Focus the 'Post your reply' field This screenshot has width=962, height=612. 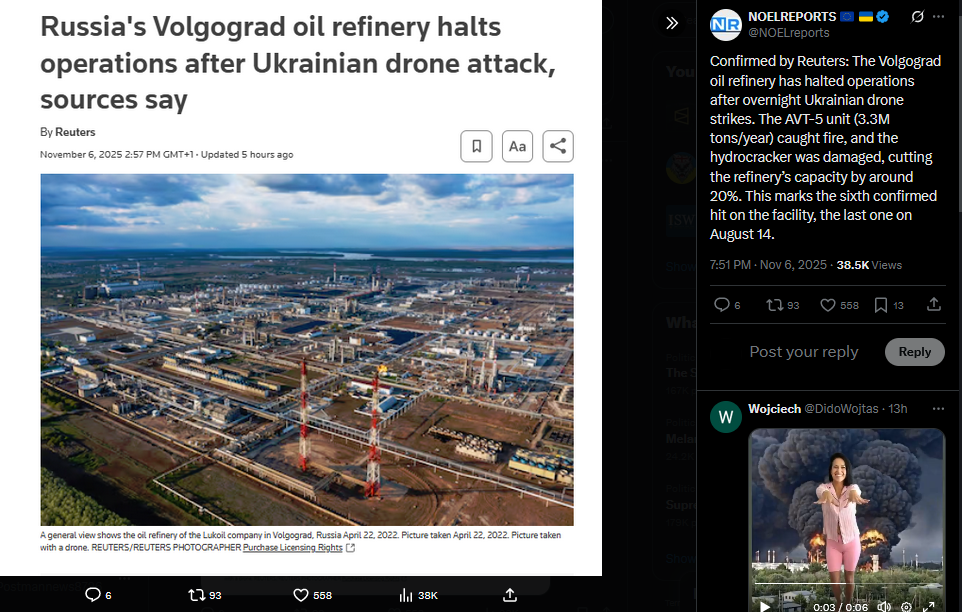click(x=804, y=352)
